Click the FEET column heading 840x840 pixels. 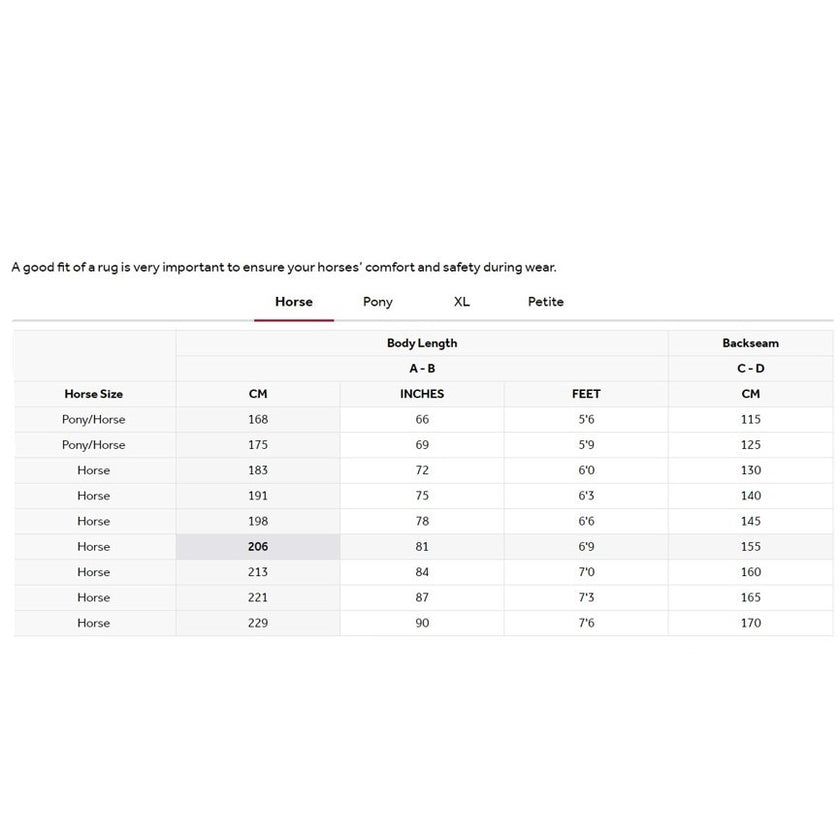(x=586, y=394)
